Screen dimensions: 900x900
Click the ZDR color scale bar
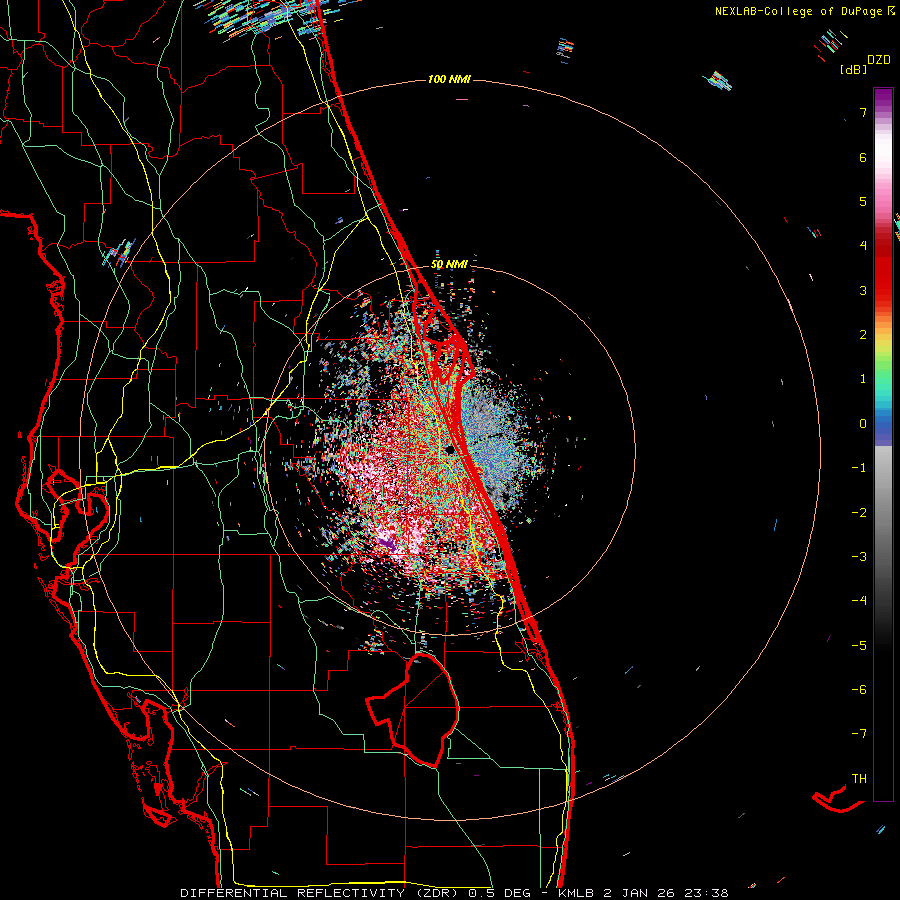point(883,444)
